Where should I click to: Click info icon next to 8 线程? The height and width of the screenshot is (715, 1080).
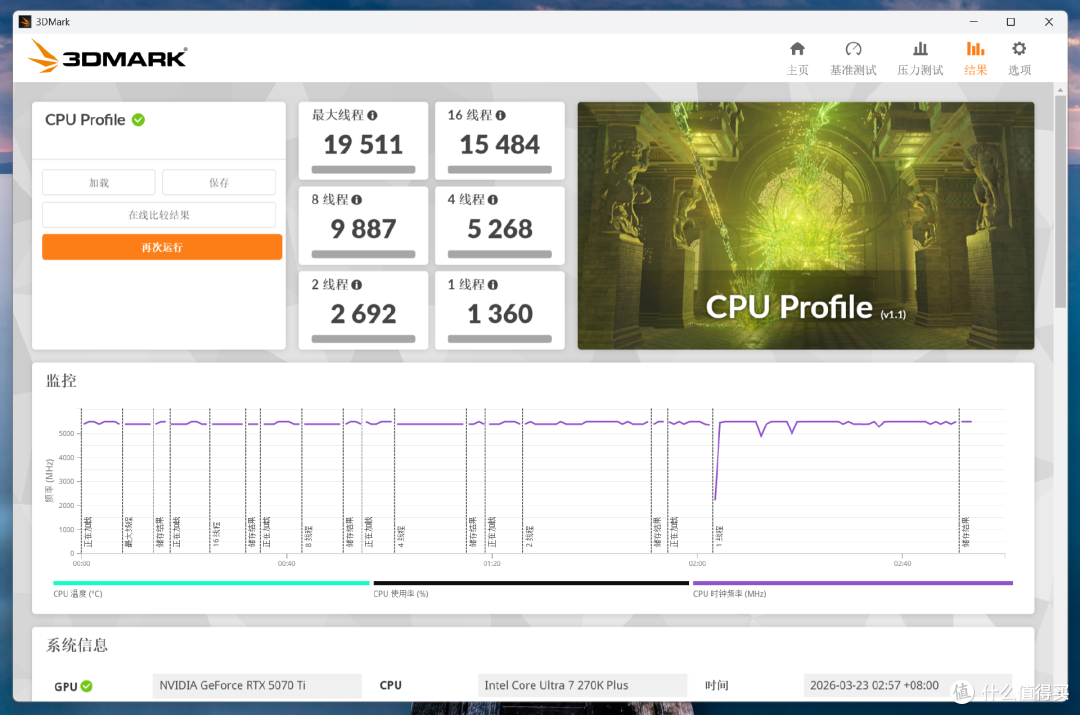(356, 200)
